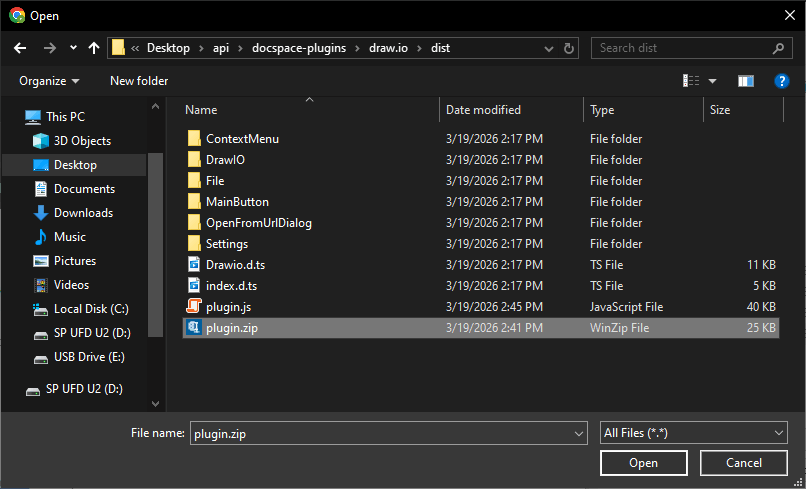Navigate to draw.io in the breadcrumb
The height and width of the screenshot is (489, 806).
pyautogui.click(x=388, y=48)
